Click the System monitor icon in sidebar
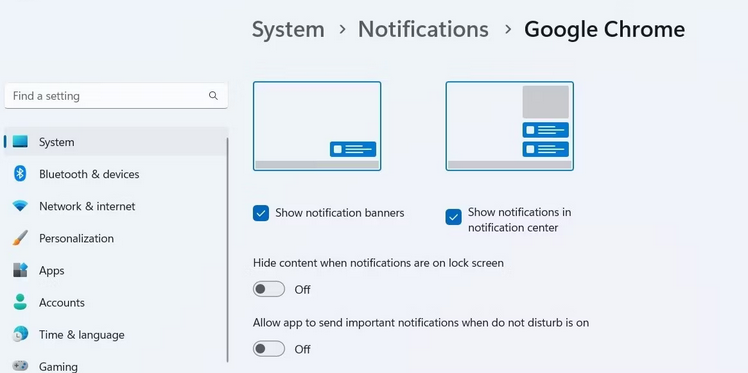This screenshot has width=748, height=373. (x=20, y=142)
